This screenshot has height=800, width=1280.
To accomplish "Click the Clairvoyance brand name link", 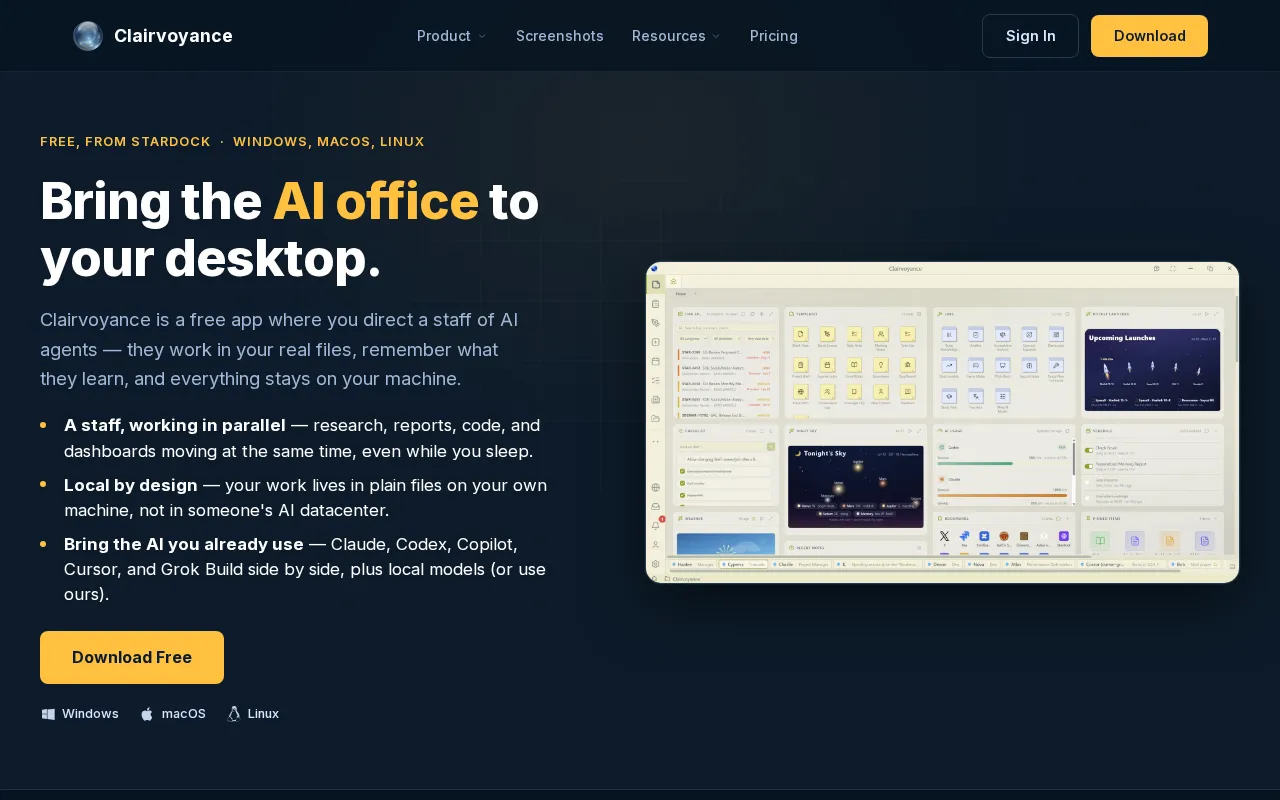I will [x=173, y=36].
